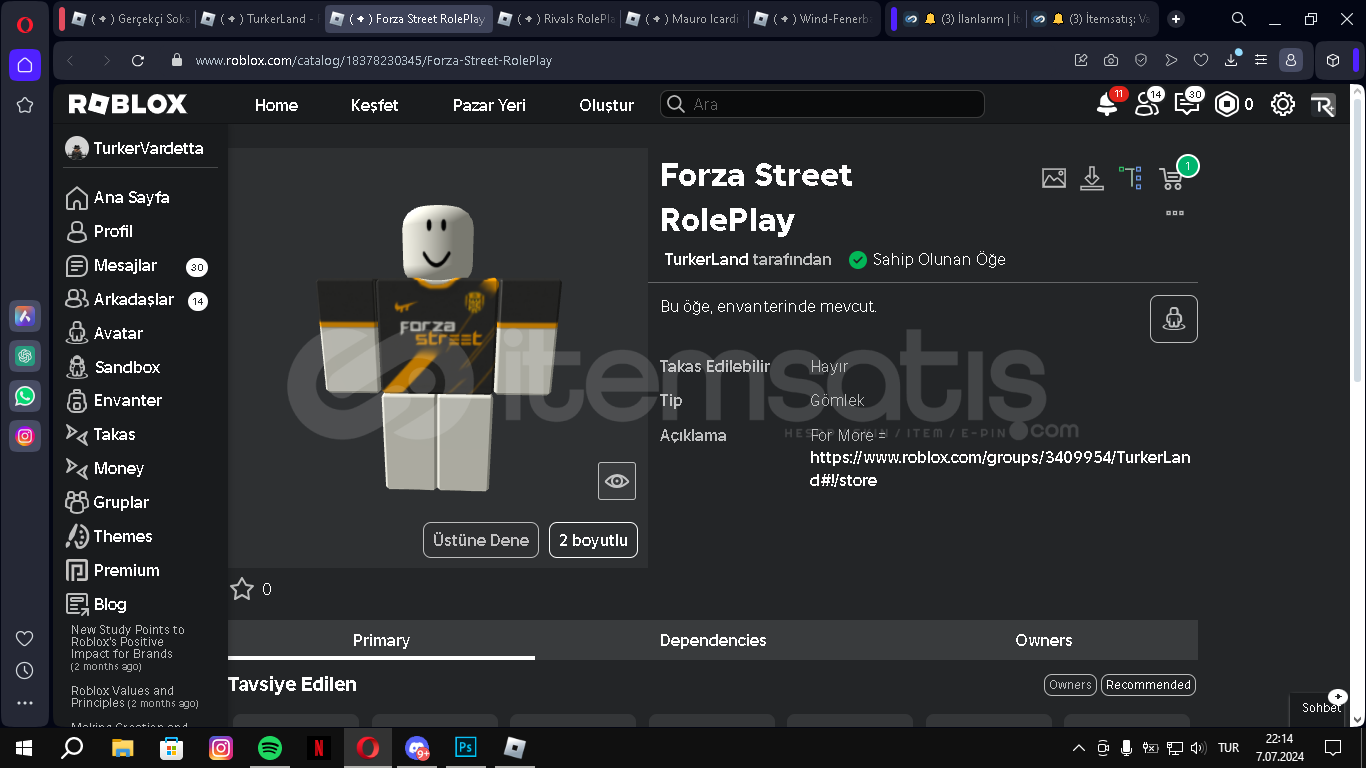Open the Opera start page home icon
This screenshot has width=1366, height=768.
pyautogui.click(x=25, y=65)
